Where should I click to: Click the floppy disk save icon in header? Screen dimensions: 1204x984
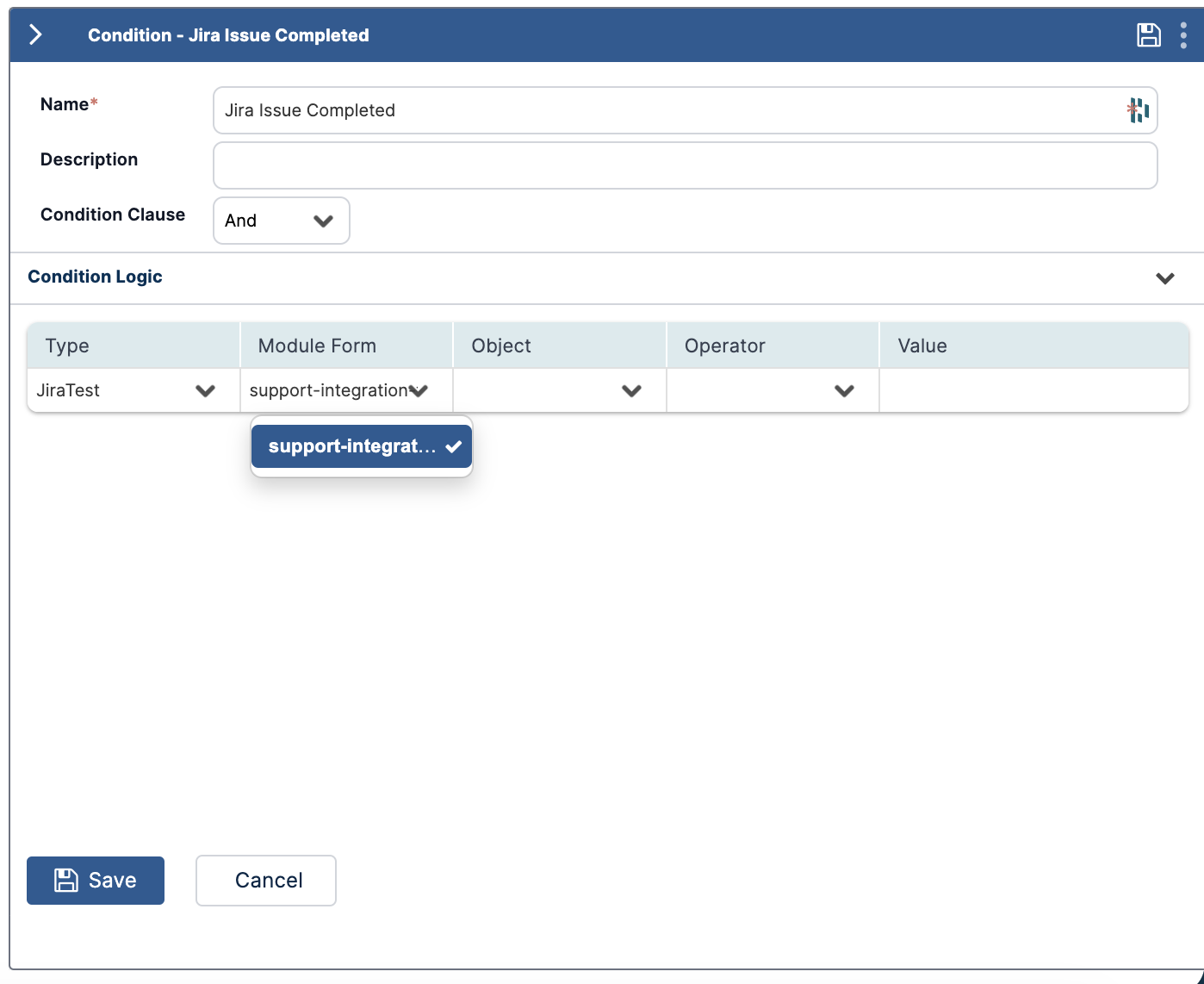click(x=1148, y=35)
